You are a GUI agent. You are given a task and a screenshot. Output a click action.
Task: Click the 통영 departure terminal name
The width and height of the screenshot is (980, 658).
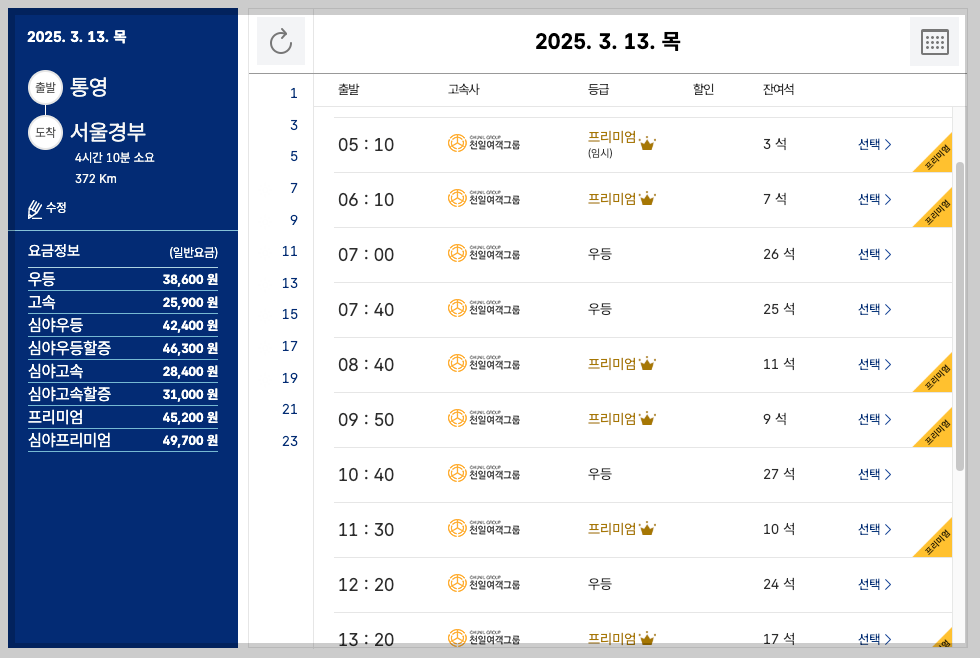point(89,87)
